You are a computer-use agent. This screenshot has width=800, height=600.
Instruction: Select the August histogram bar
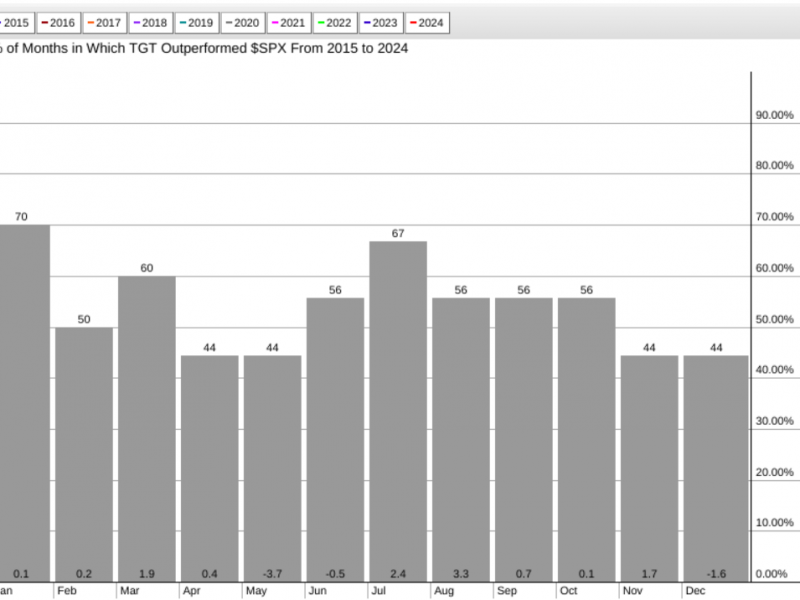tap(461, 440)
